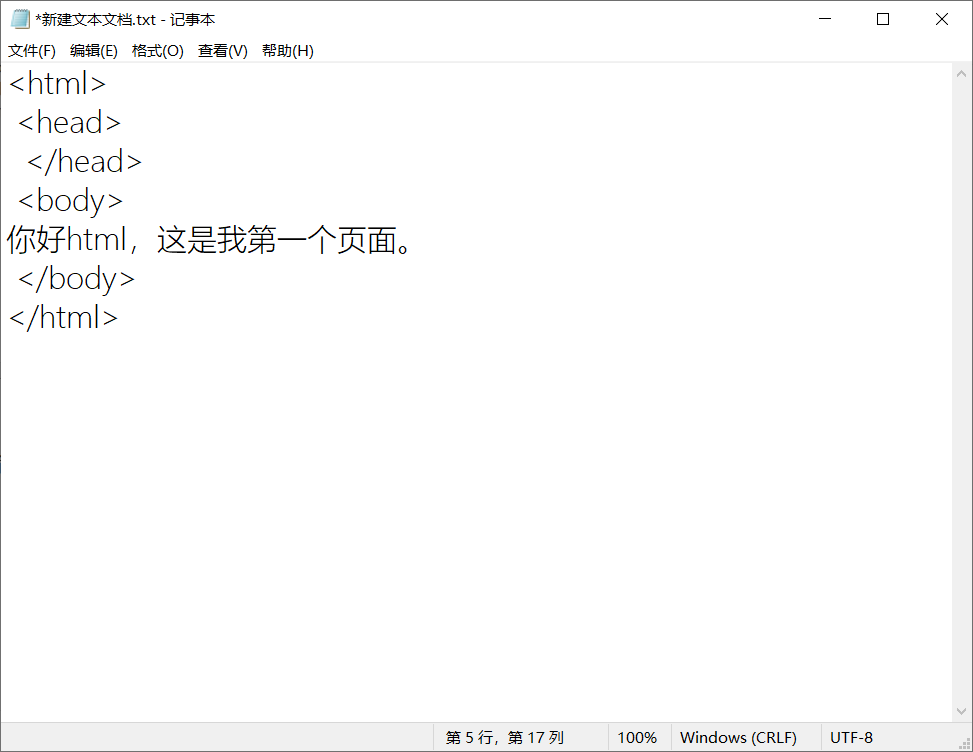This screenshot has height=752, width=973.
Task: Open the 文件(F) menu
Action: pos(32,51)
